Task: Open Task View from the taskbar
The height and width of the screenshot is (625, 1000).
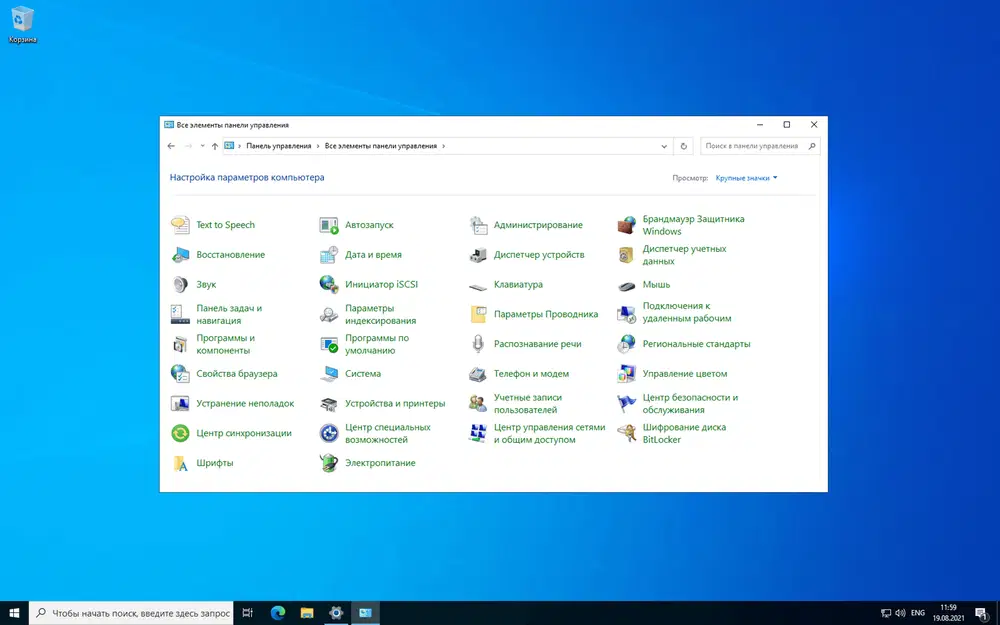Action: tap(247, 613)
